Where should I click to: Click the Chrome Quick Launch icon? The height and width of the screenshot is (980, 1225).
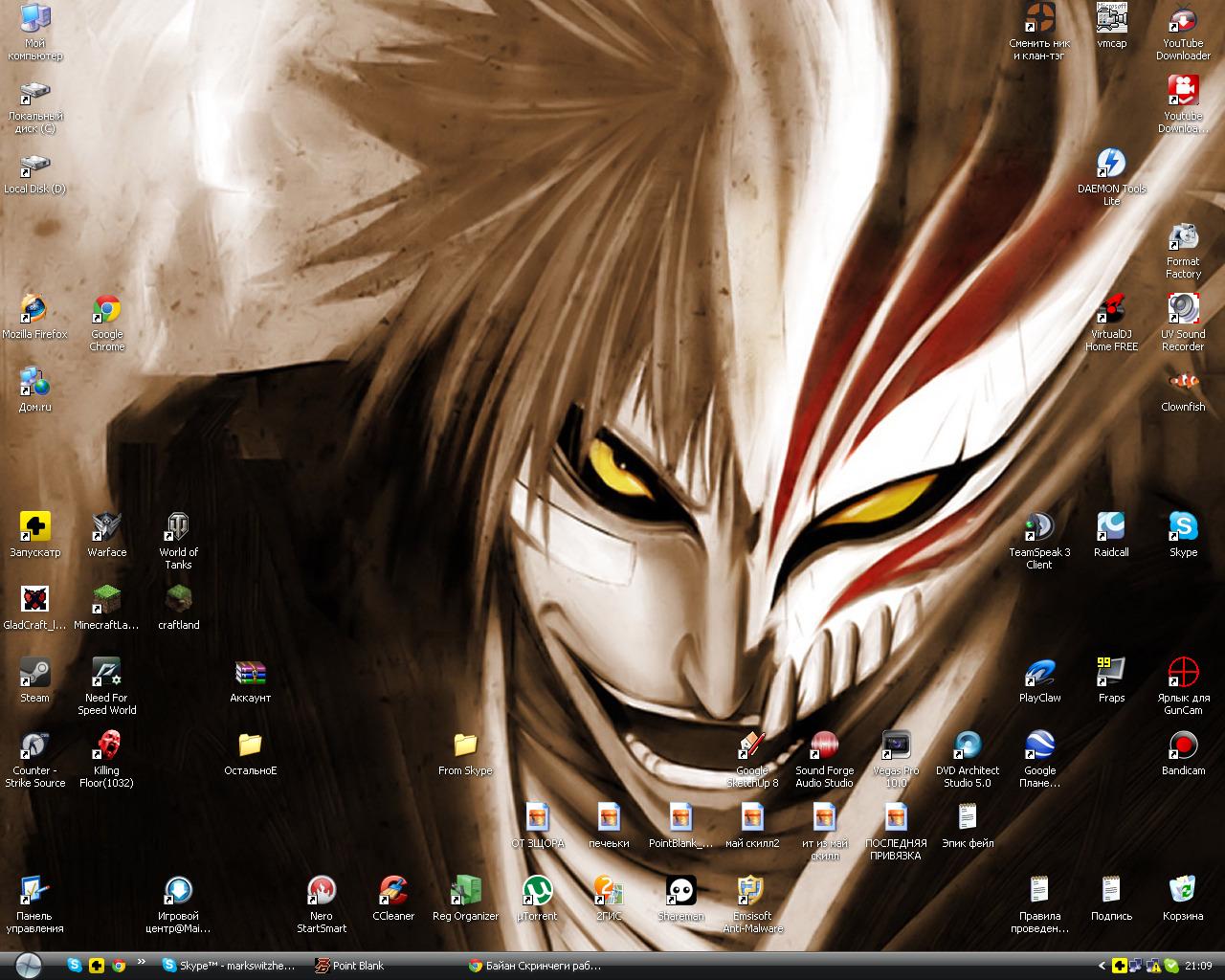119,966
